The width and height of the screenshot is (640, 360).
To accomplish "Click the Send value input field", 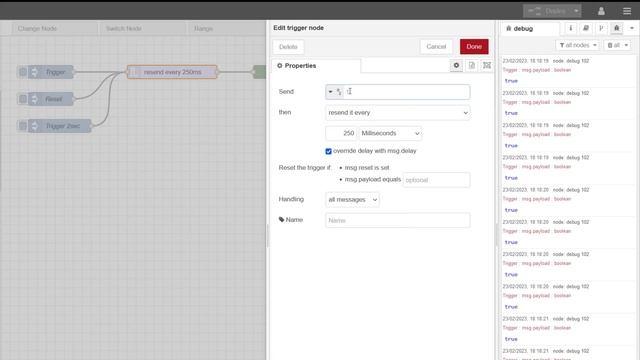I will pos(407,92).
